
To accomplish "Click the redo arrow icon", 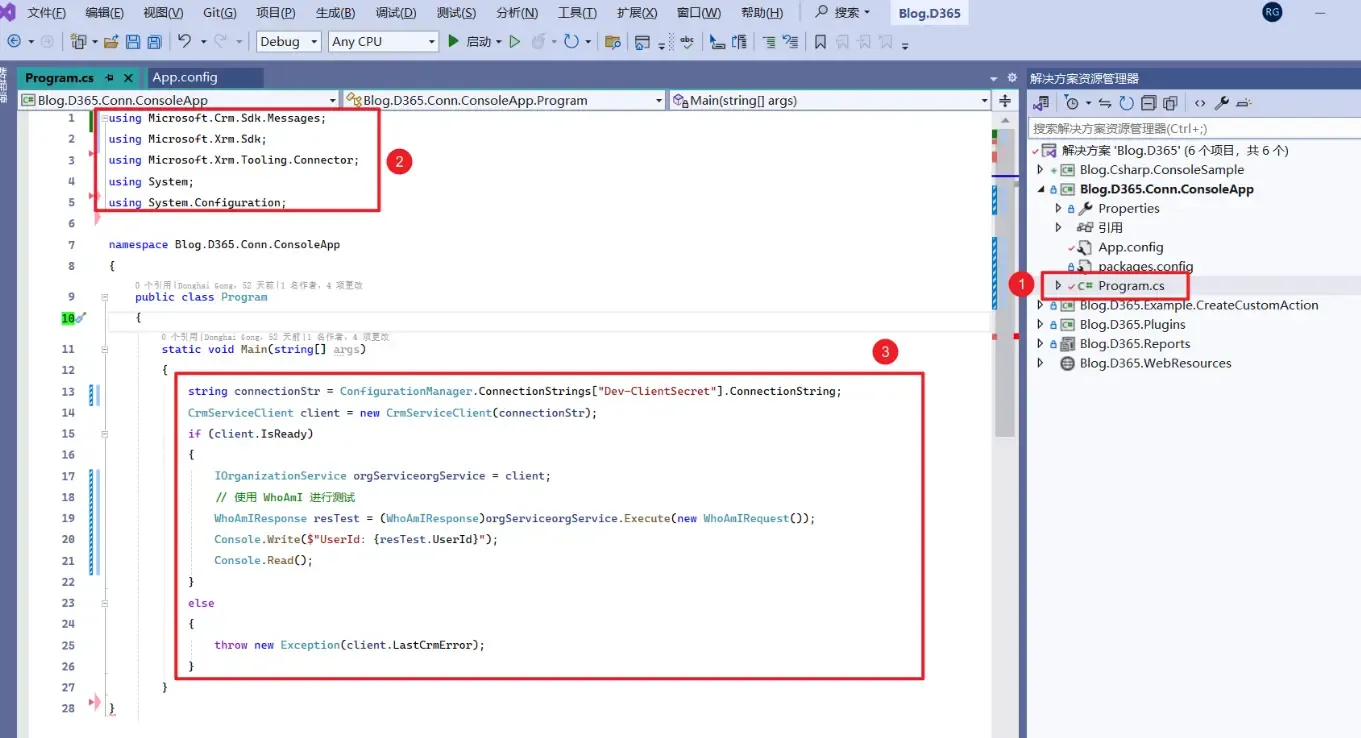I will 221,42.
